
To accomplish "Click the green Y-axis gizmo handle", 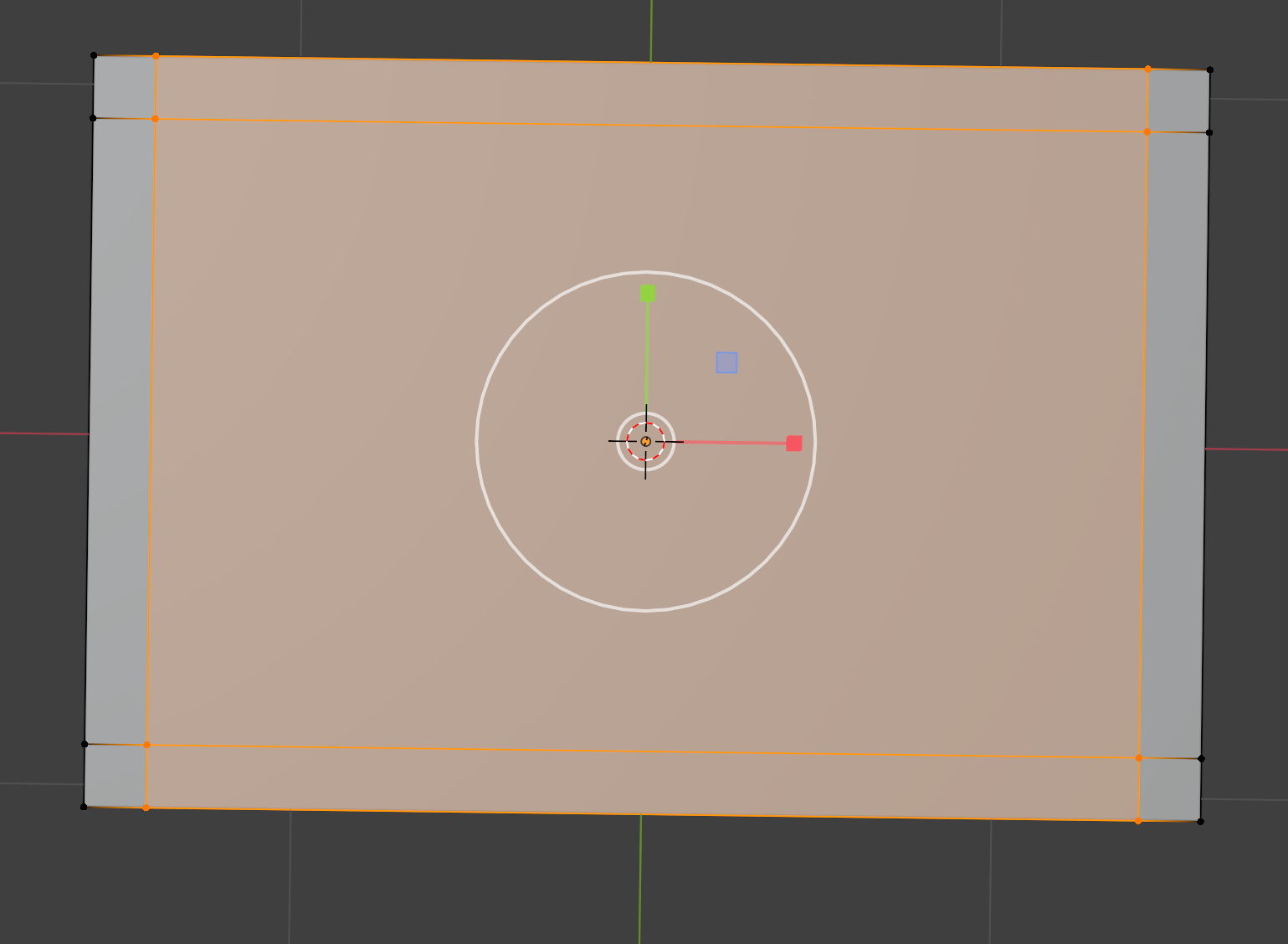I will point(648,293).
